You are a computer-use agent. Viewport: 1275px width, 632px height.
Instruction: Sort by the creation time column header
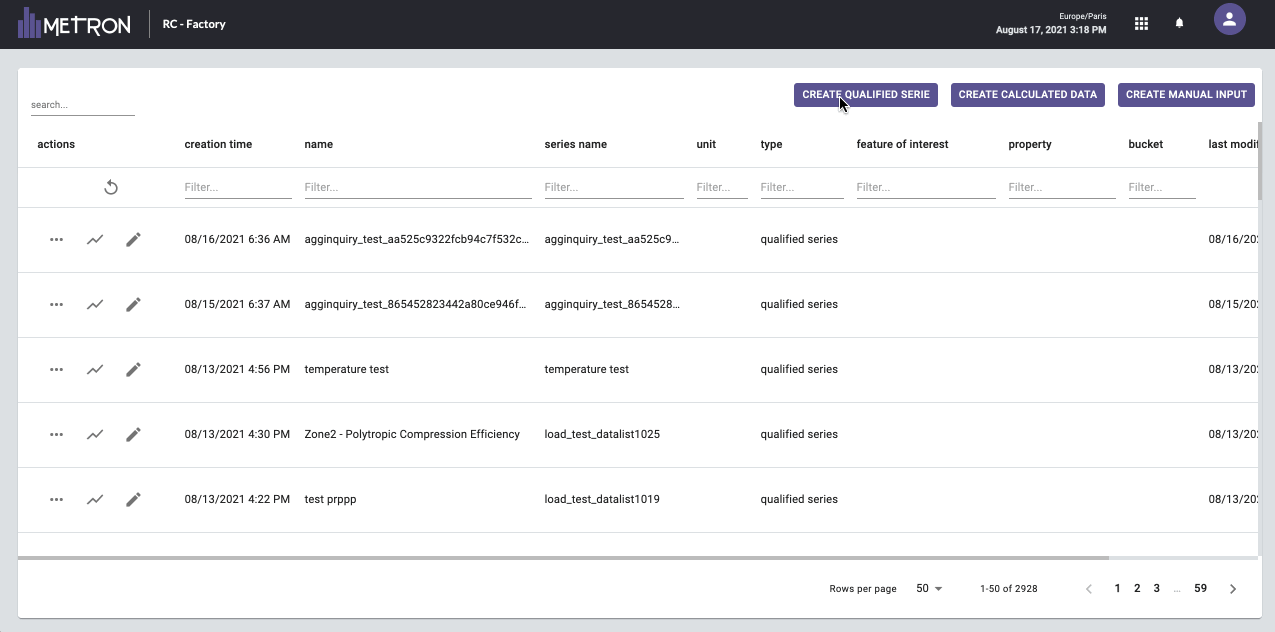tap(218, 144)
